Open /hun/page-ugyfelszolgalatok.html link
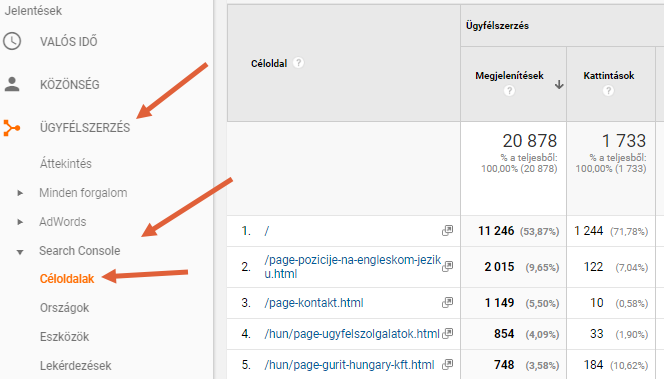664x379 pixels. [352, 334]
